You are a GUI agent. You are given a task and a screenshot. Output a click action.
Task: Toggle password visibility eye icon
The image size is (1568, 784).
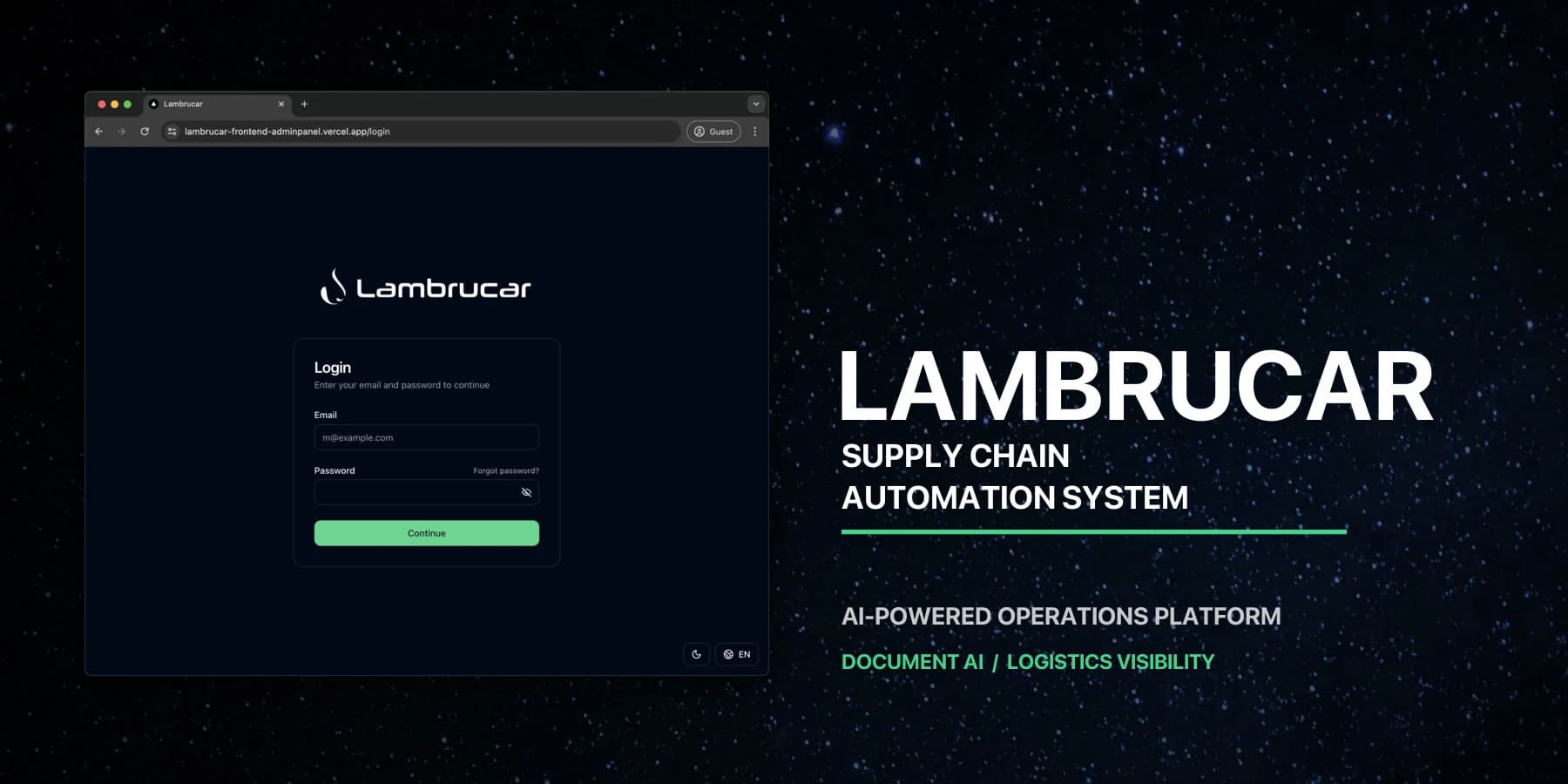(526, 492)
